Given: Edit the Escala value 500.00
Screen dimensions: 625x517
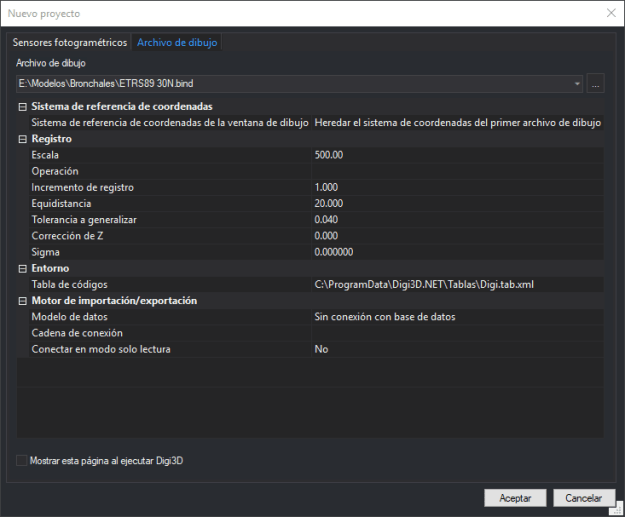Looking at the screenshot, I should pyautogui.click(x=456, y=155).
